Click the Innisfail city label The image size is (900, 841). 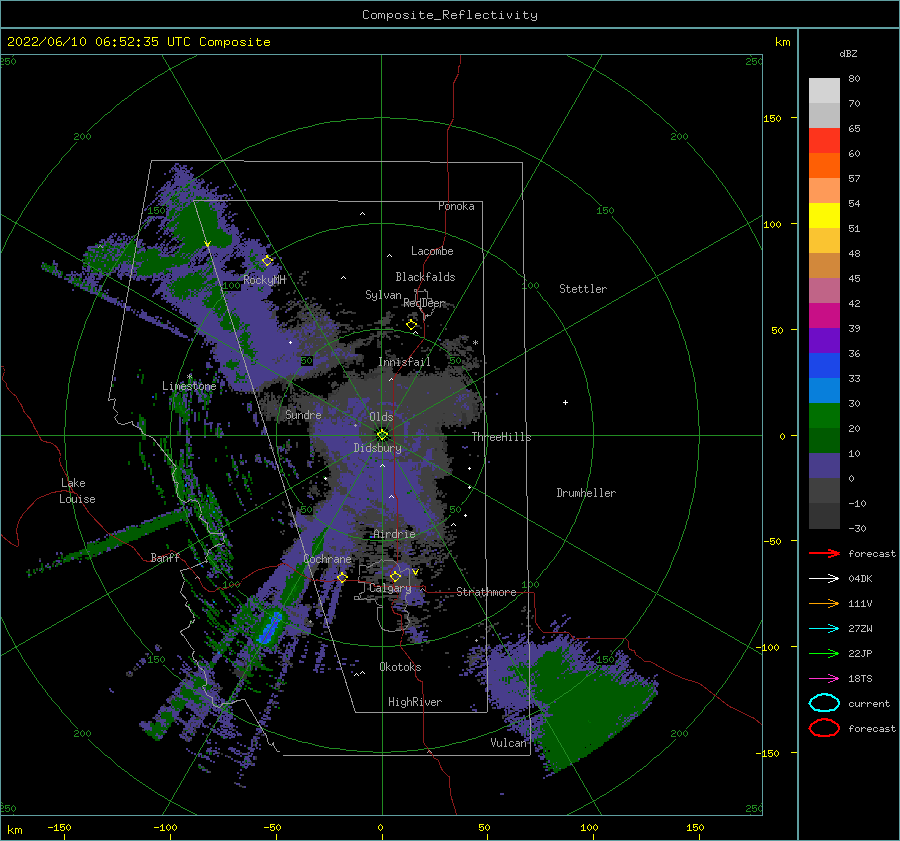(x=404, y=362)
